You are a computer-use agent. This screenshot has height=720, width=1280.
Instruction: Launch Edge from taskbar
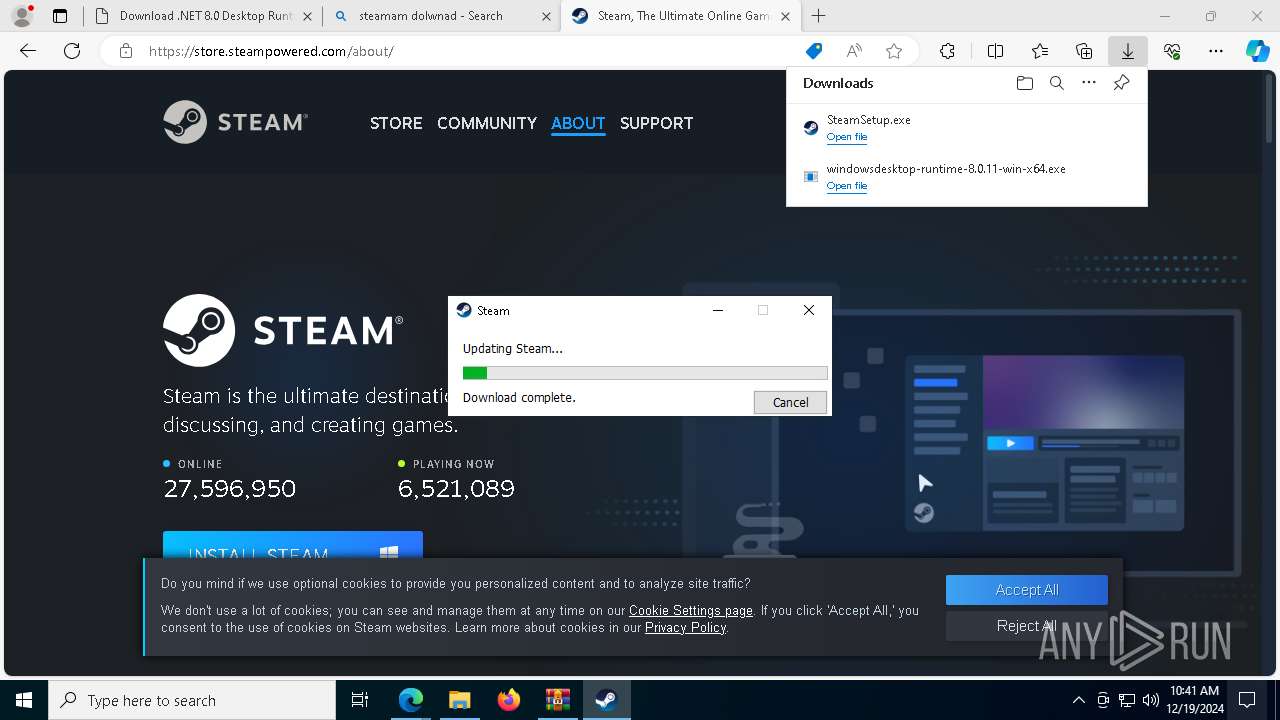point(411,700)
